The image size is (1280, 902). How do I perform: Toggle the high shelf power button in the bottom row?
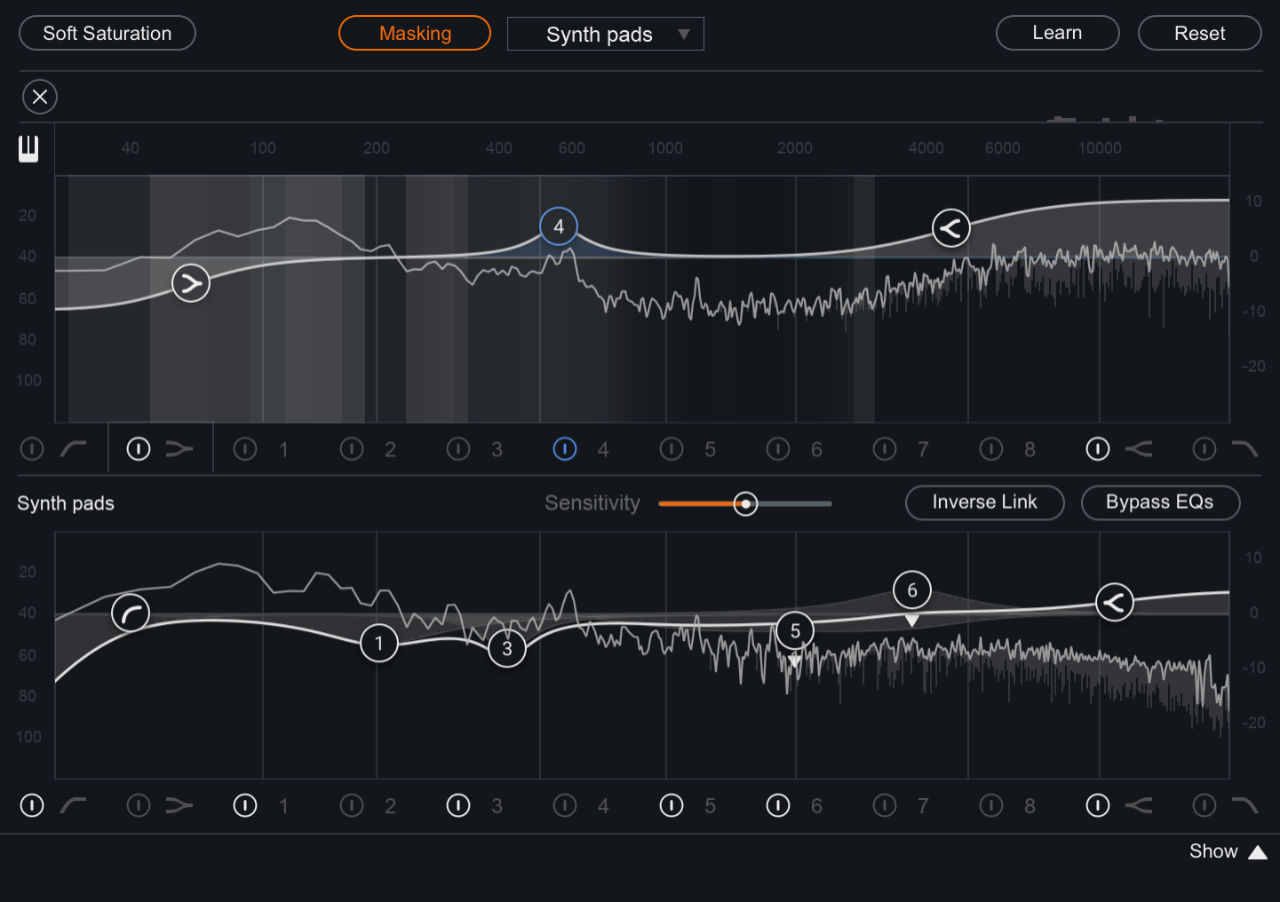tap(1097, 805)
